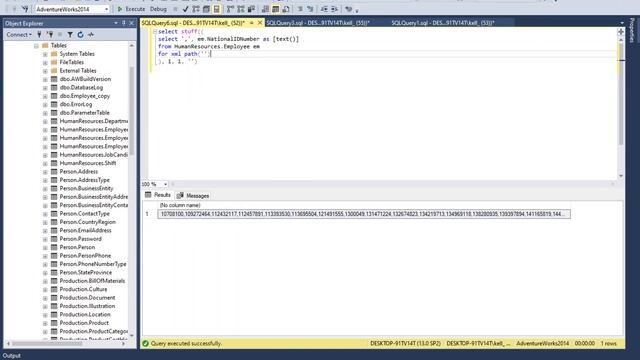640x360 pixels.
Task: Display the estimated execution plan
Action: click(196, 9)
